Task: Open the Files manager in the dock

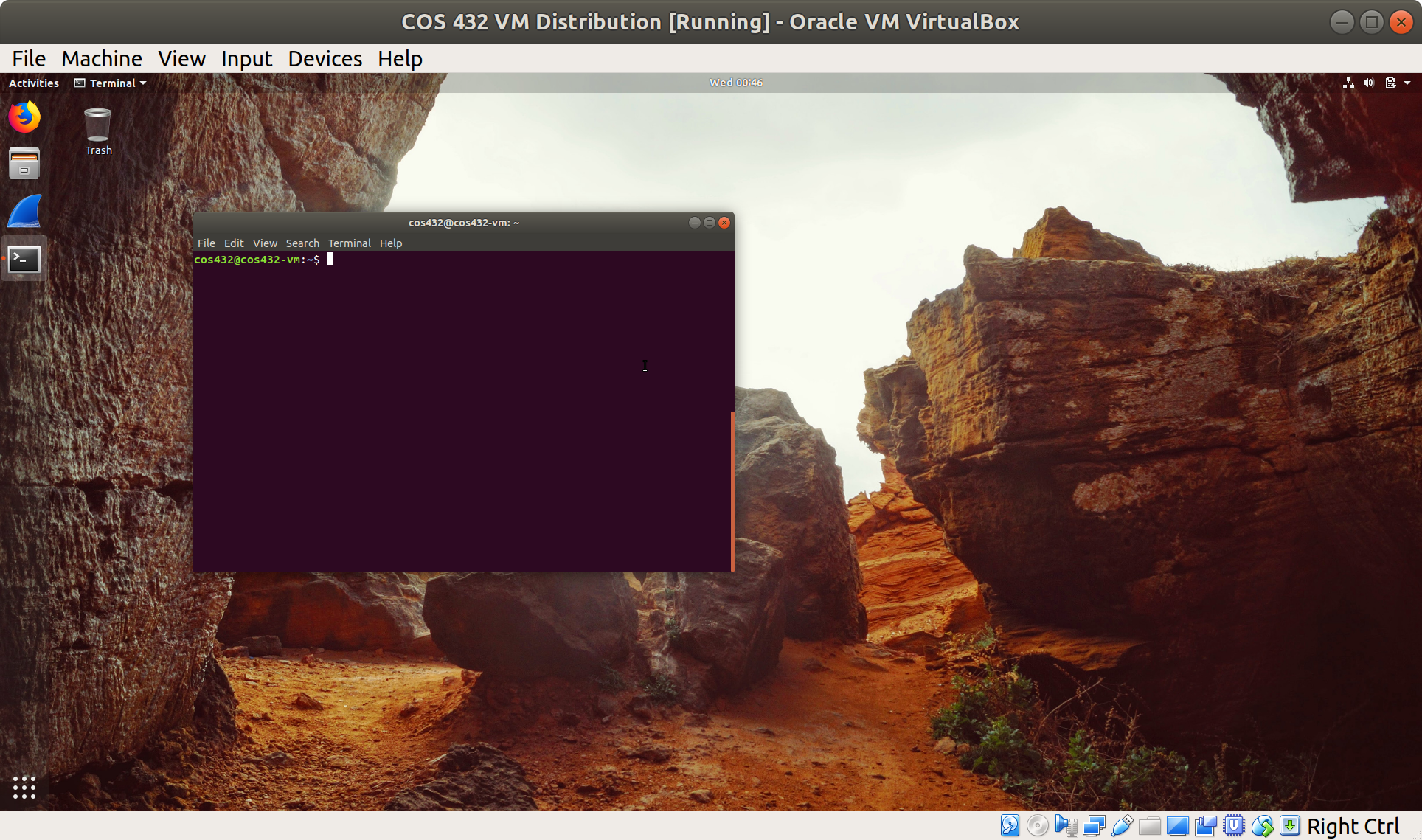Action: tap(24, 164)
